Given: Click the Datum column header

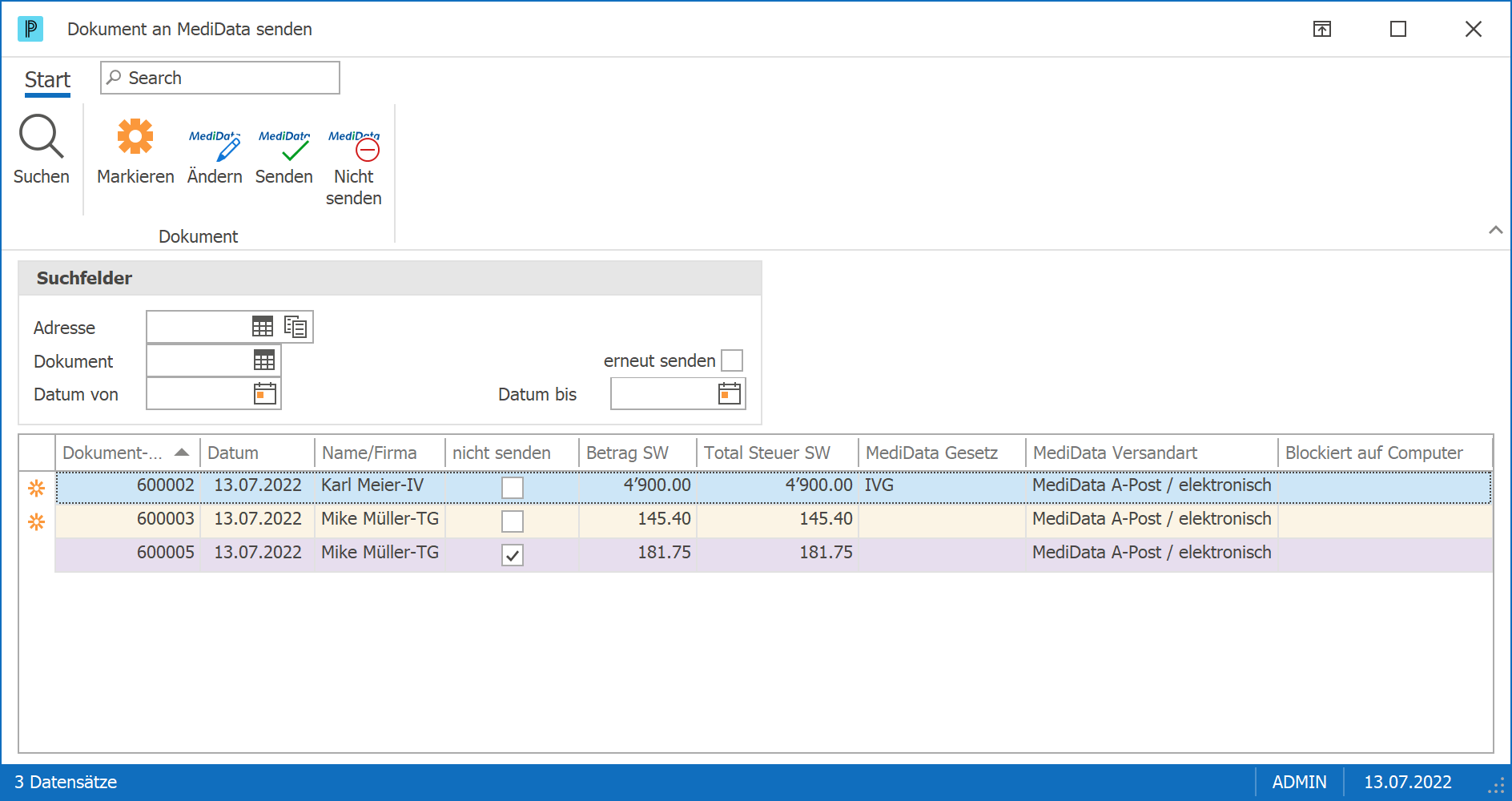Looking at the screenshot, I should [258, 453].
